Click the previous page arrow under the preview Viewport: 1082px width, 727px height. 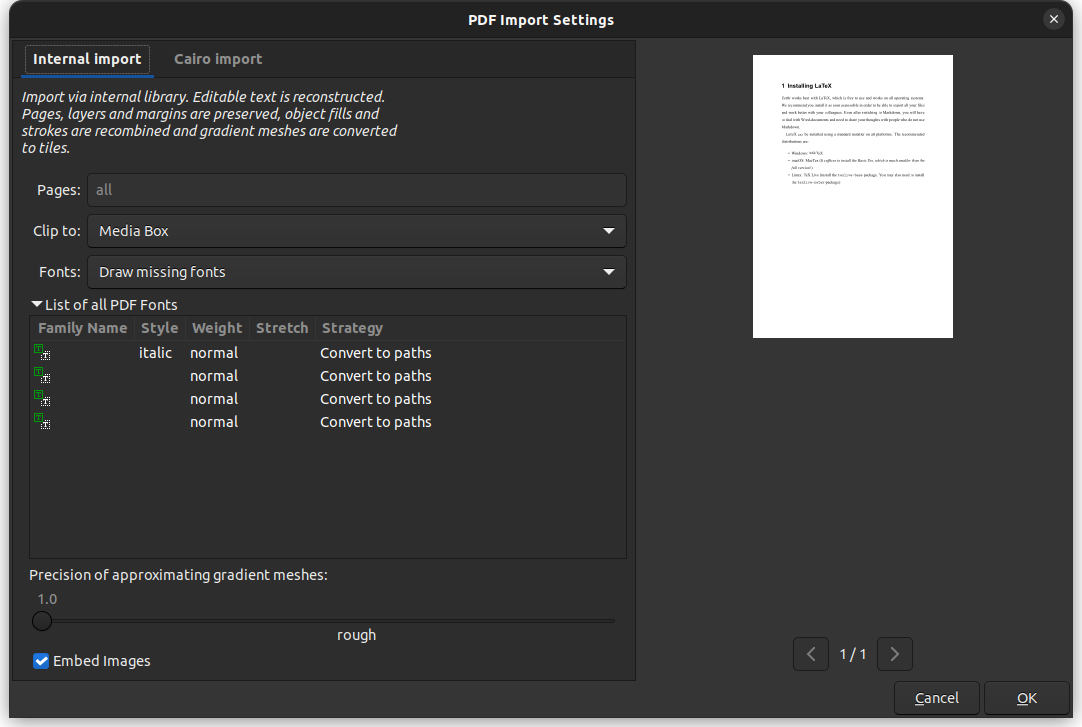coord(811,653)
